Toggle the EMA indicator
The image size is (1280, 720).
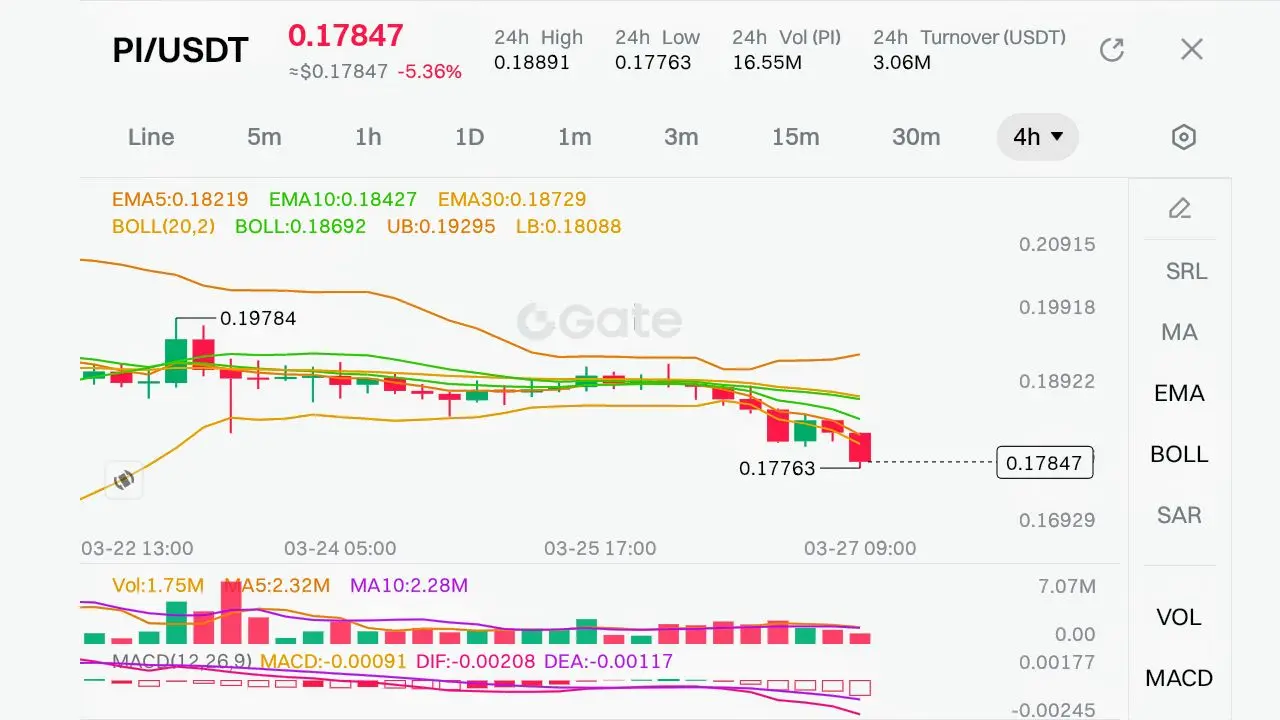(1179, 393)
